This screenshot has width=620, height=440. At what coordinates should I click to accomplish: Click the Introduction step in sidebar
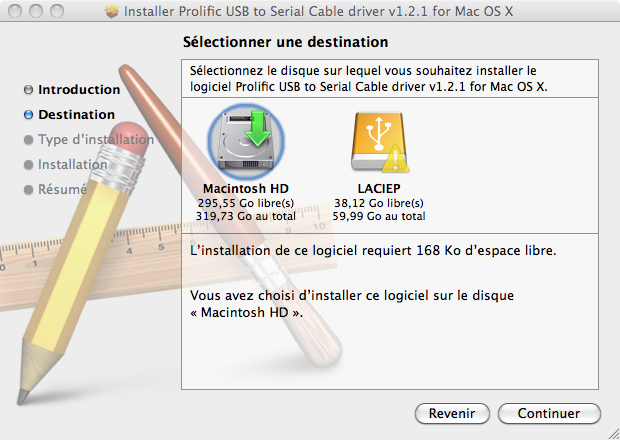[x=79, y=89]
